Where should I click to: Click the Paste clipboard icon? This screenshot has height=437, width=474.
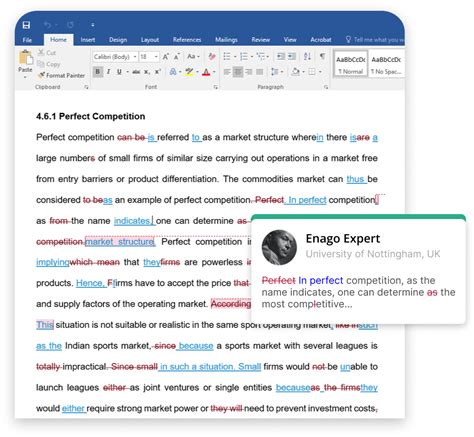(26, 58)
